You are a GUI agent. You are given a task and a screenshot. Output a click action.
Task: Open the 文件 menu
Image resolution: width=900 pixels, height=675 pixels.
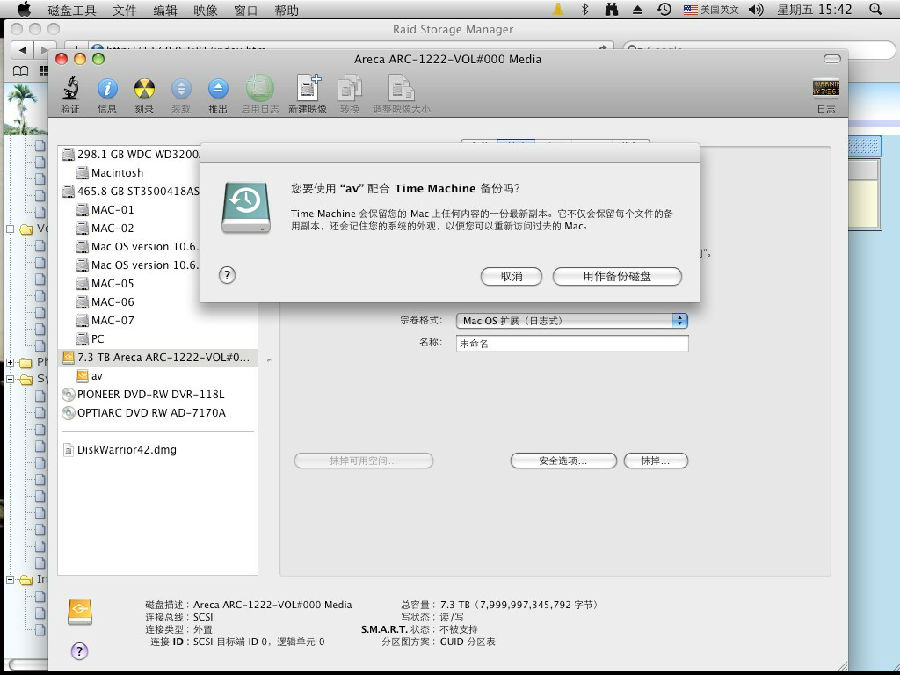click(x=123, y=10)
